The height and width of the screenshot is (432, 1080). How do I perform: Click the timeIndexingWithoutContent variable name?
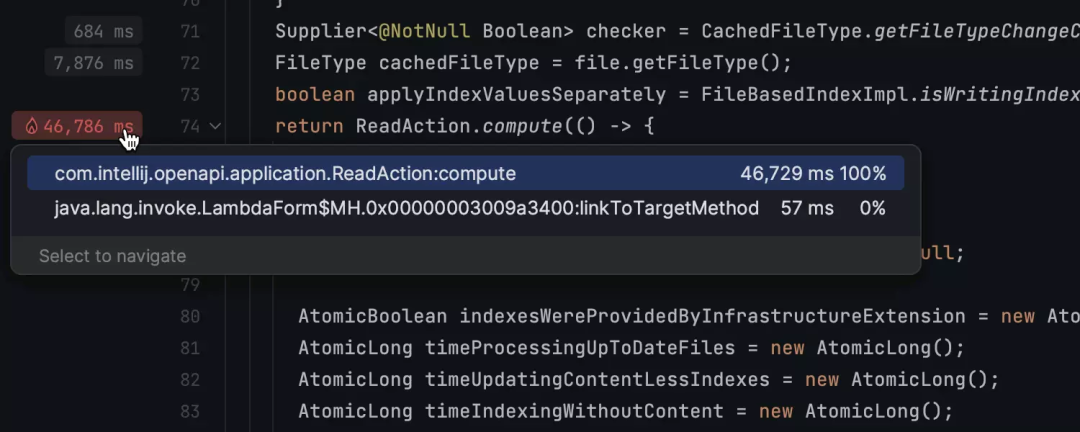click(x=586, y=411)
